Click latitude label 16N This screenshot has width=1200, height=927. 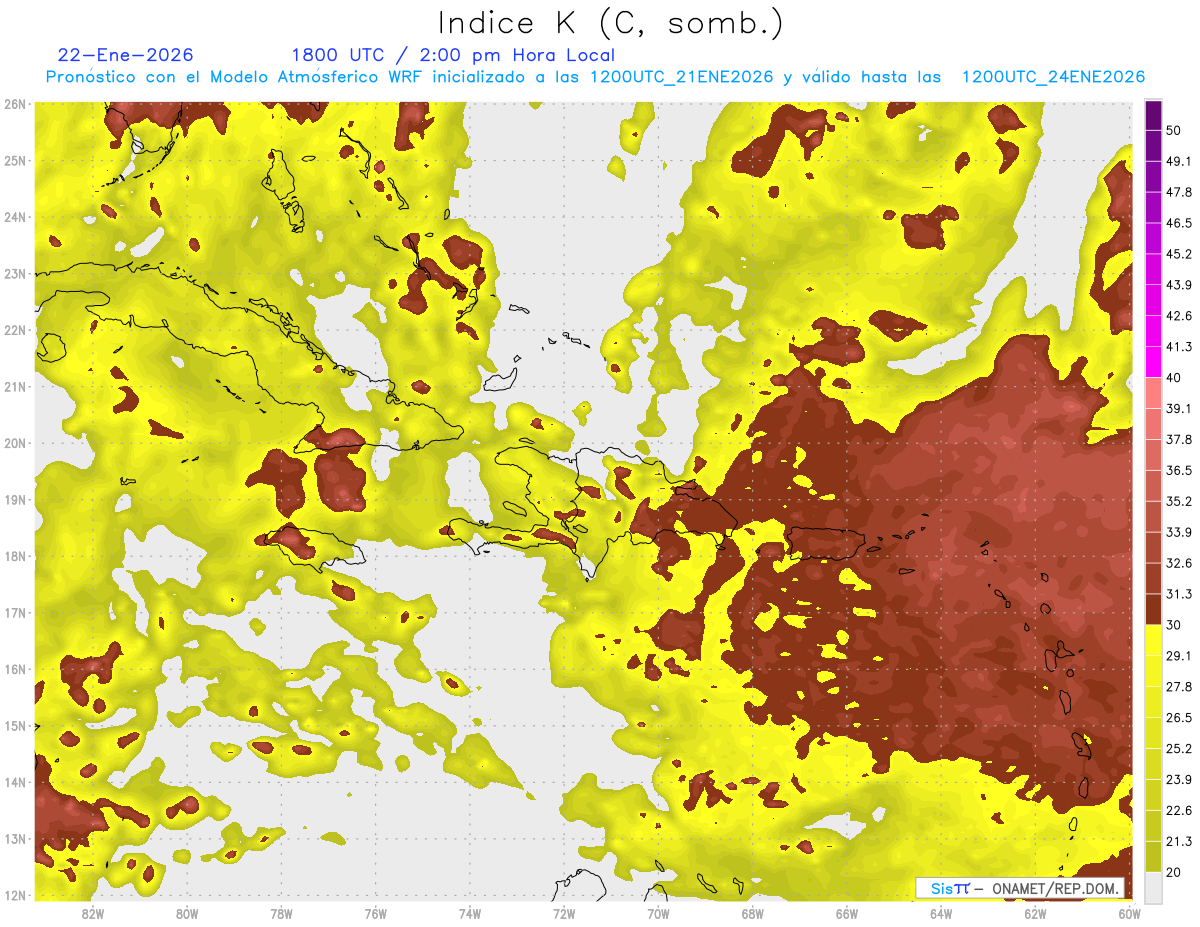point(15,669)
